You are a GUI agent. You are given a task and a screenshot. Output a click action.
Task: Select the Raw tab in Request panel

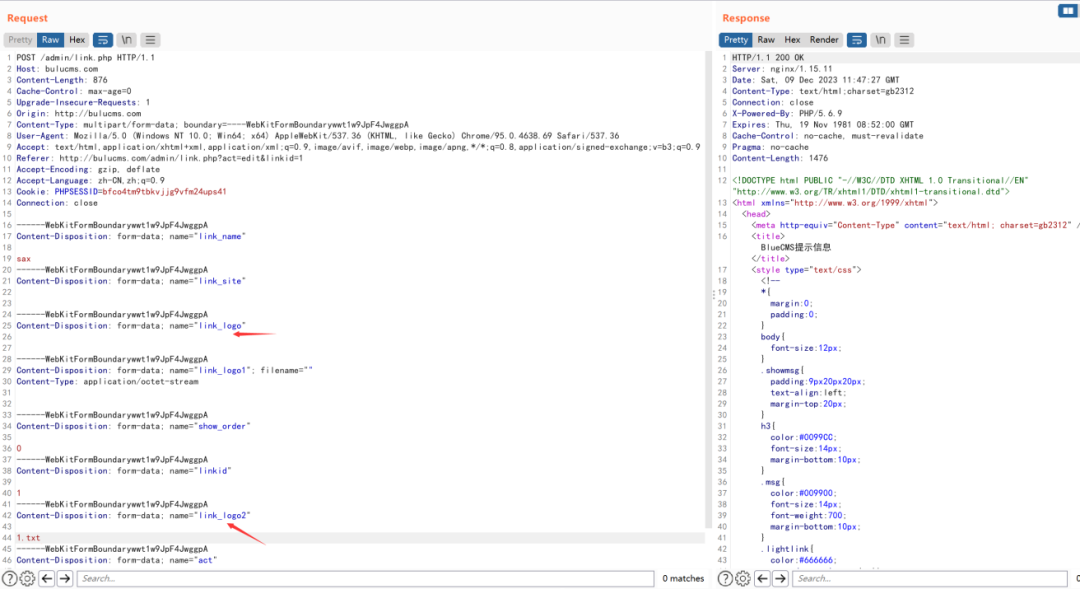point(50,40)
